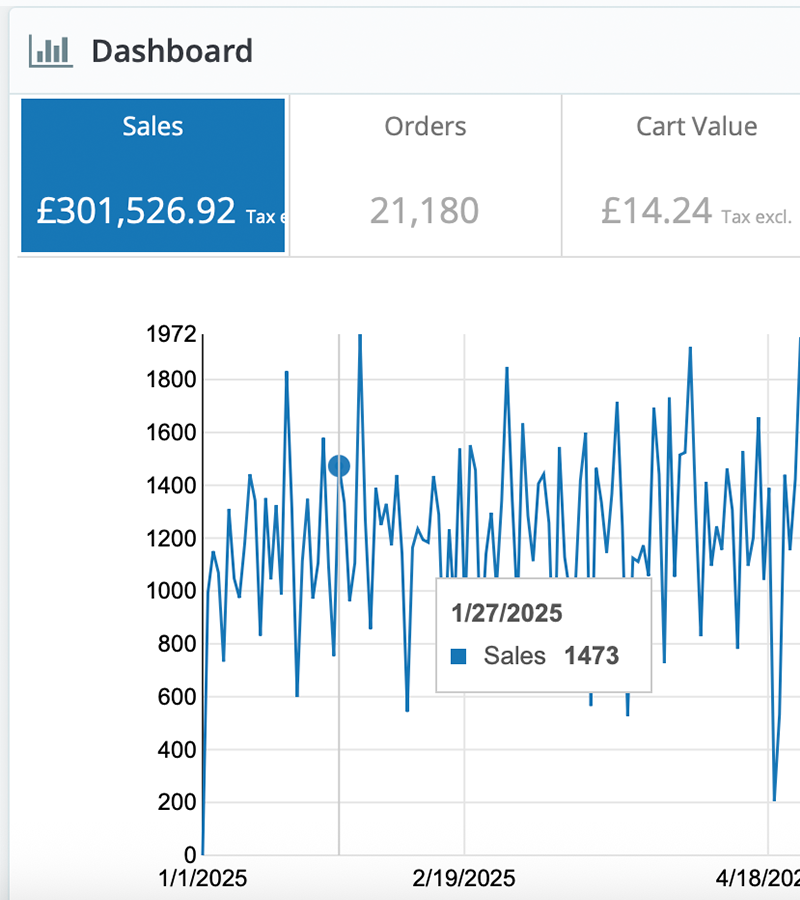Image resolution: width=800 pixels, height=900 pixels.
Task: Click the Dashboard heading text
Action: point(172,51)
